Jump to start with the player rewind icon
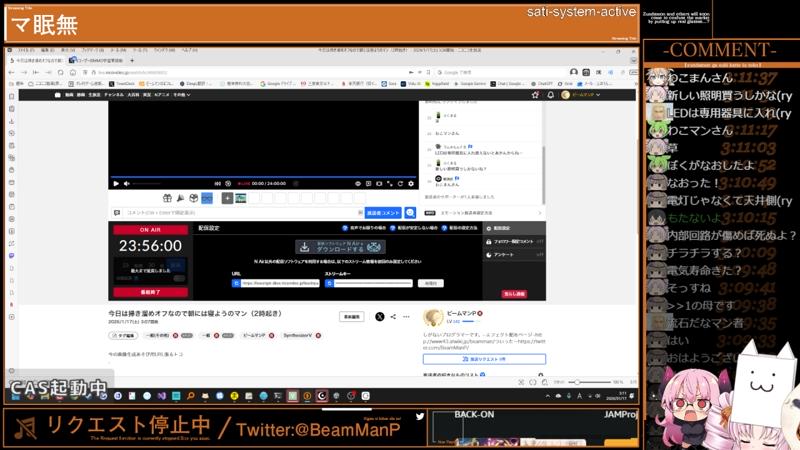Viewport: 800px width, 450px height. click(218, 184)
